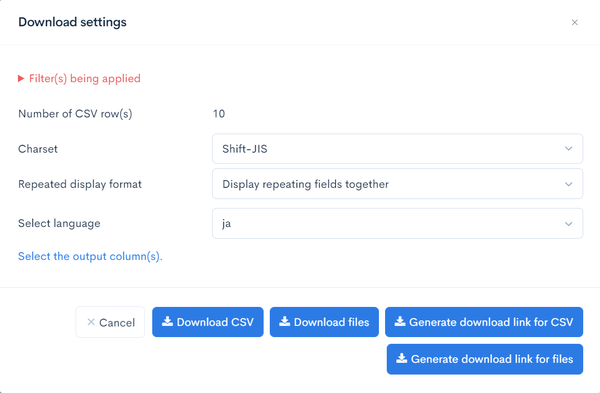Click the Number of CSV row(s) label
The width and height of the screenshot is (600, 393).
click(75, 114)
